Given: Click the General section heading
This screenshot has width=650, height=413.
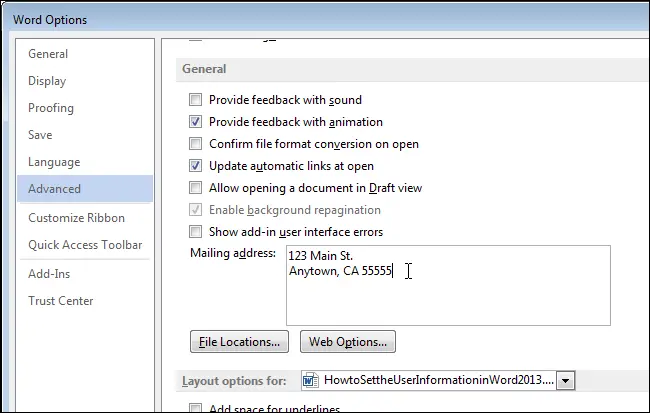Looking at the screenshot, I should [x=204, y=69].
